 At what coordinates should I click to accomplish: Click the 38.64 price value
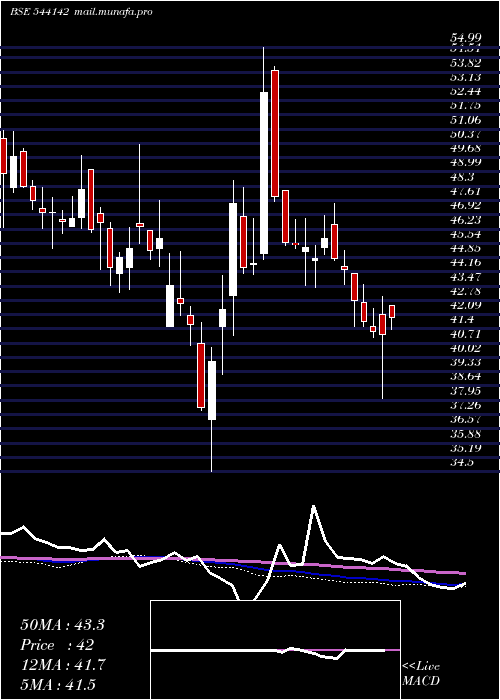(x=465, y=377)
